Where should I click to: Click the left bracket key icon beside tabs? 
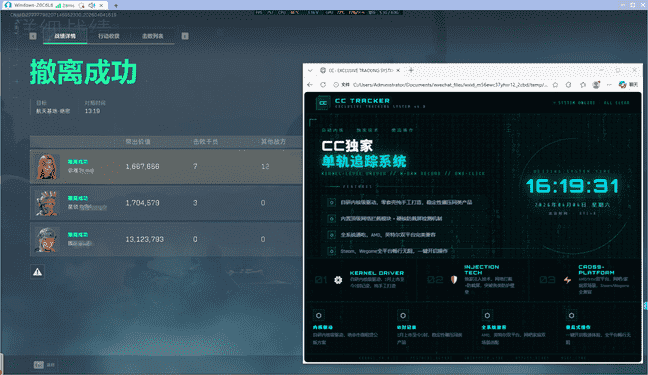(33, 36)
